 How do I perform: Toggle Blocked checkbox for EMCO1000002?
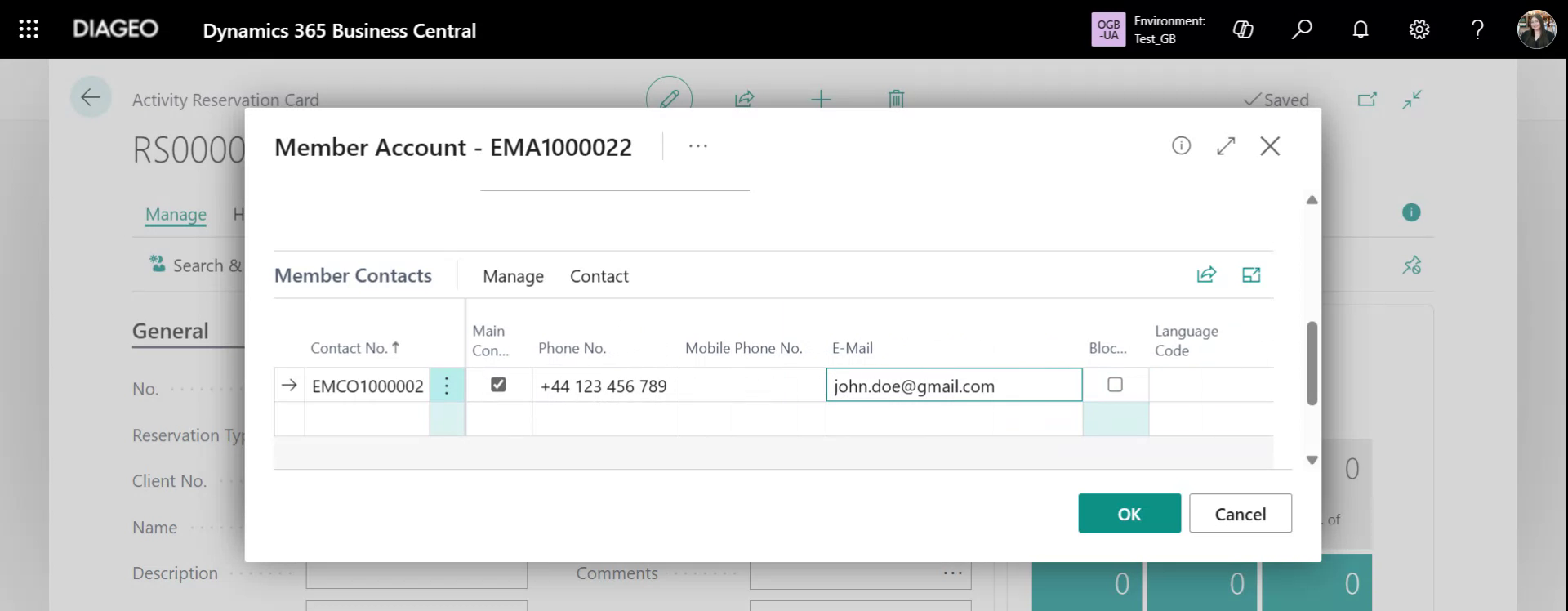point(1115,384)
